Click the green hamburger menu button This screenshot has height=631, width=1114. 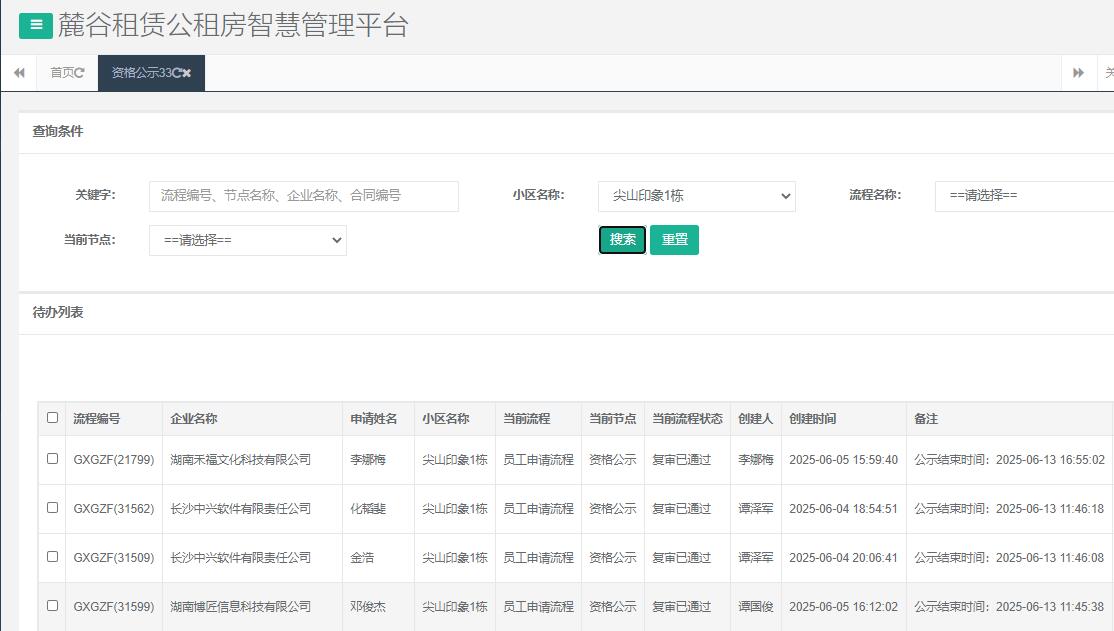pos(36,25)
